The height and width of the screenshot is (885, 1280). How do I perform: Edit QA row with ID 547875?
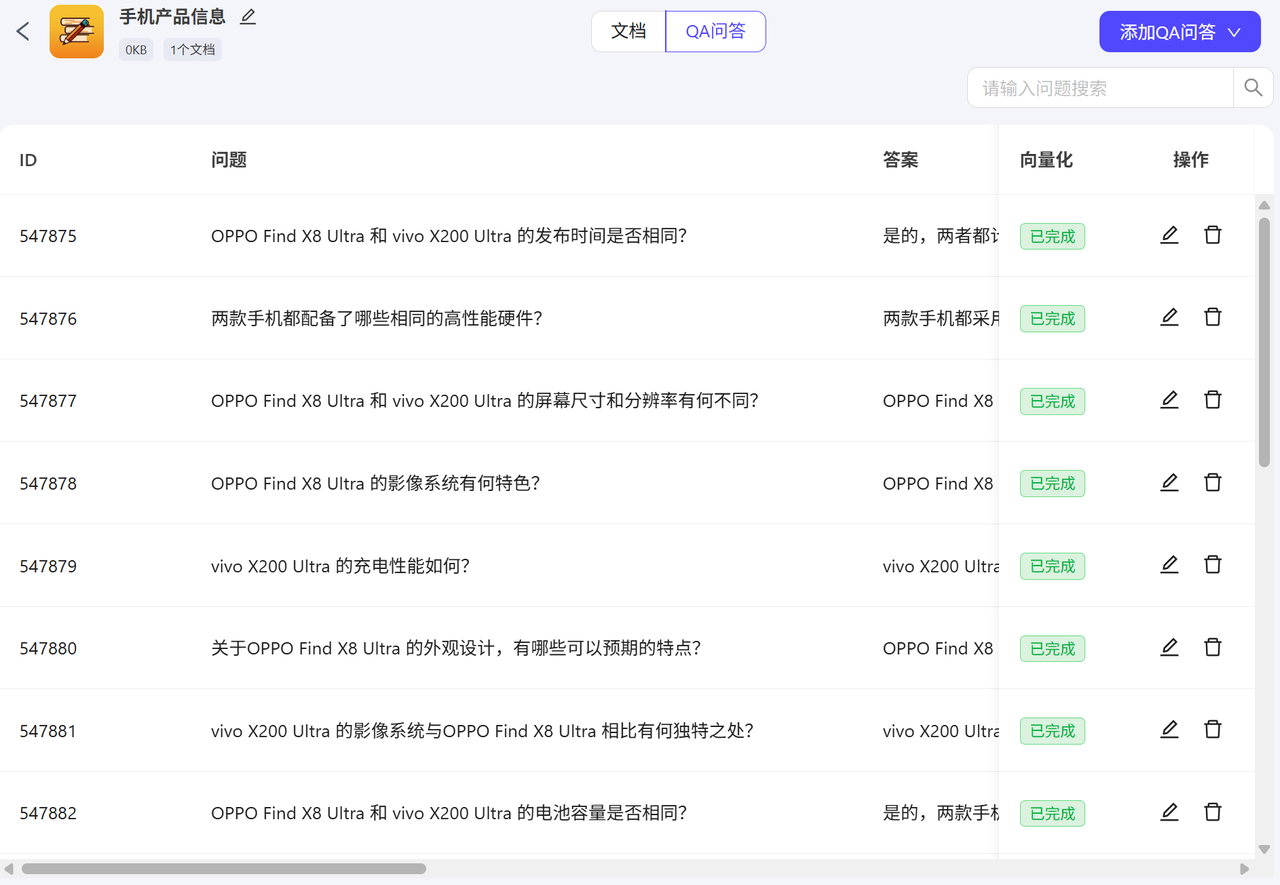click(1169, 235)
